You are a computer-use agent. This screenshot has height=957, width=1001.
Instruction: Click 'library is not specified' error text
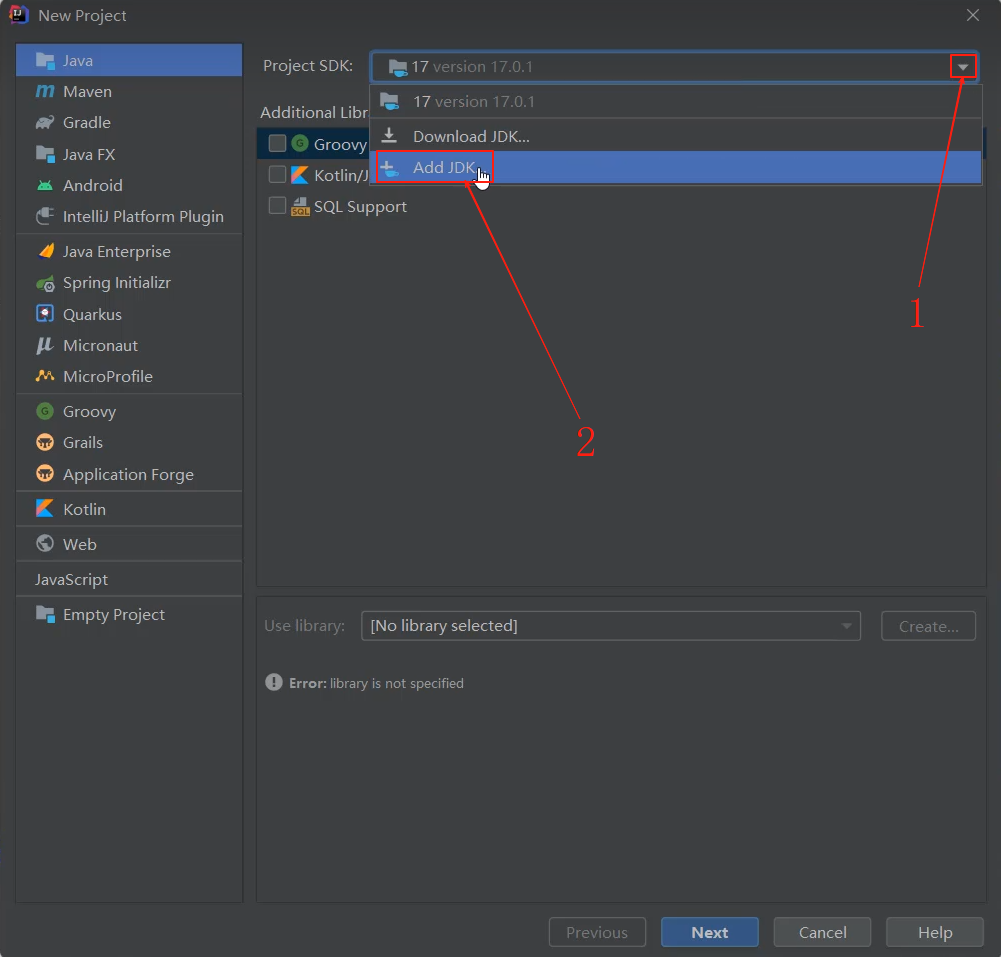(396, 683)
